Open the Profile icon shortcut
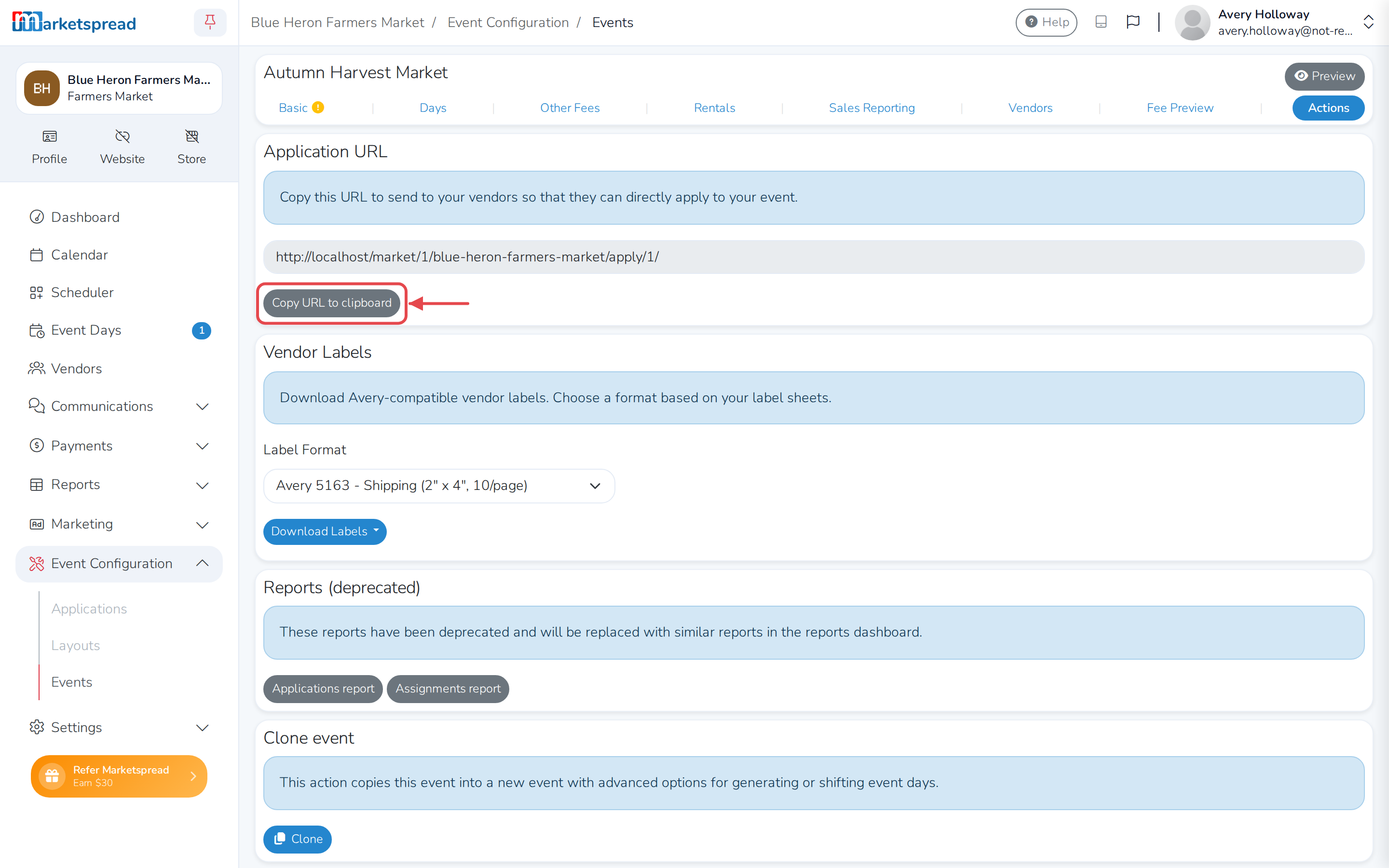This screenshot has height=868, width=1389. pos(49,147)
